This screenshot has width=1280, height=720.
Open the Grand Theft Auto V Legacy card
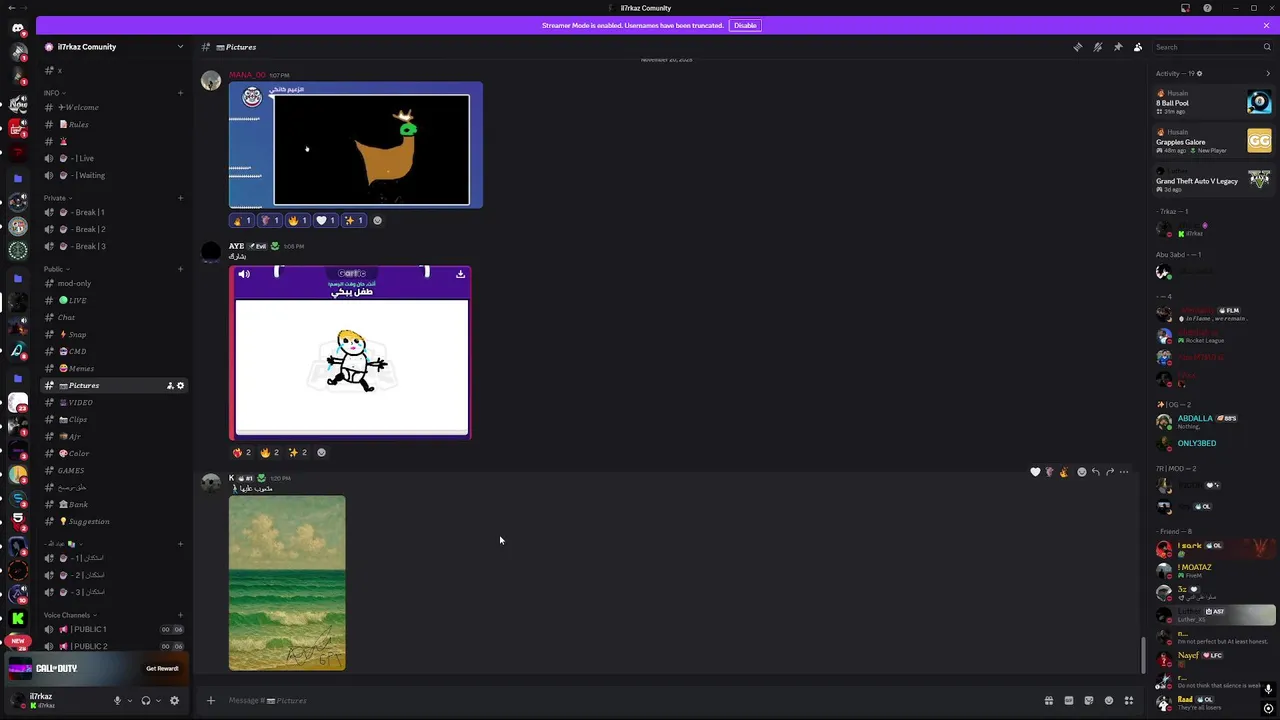point(1213,180)
